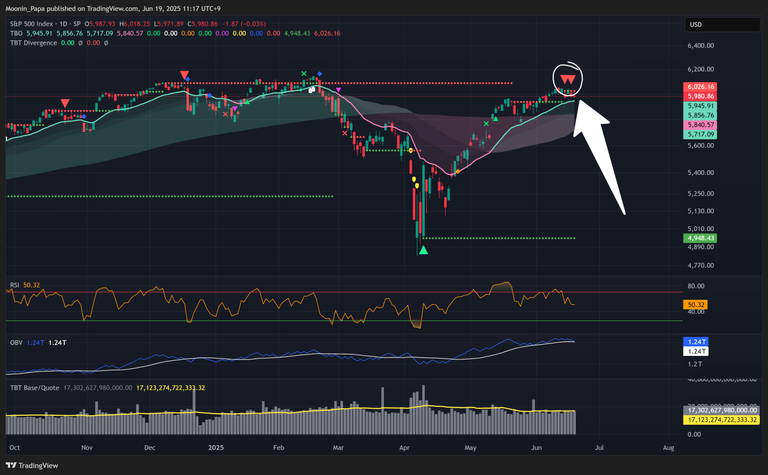Screen dimensions: 768x475
Task: Click the Dec label on the time axis
Action: 149,448
